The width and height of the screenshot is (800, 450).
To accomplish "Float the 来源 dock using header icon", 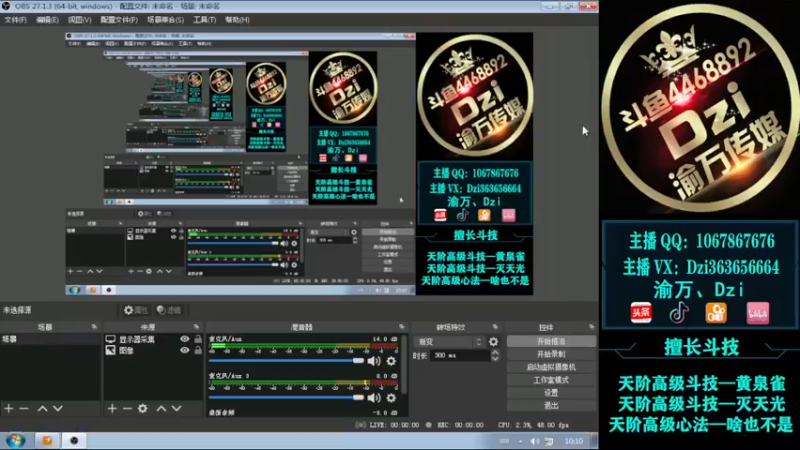I will point(196,327).
